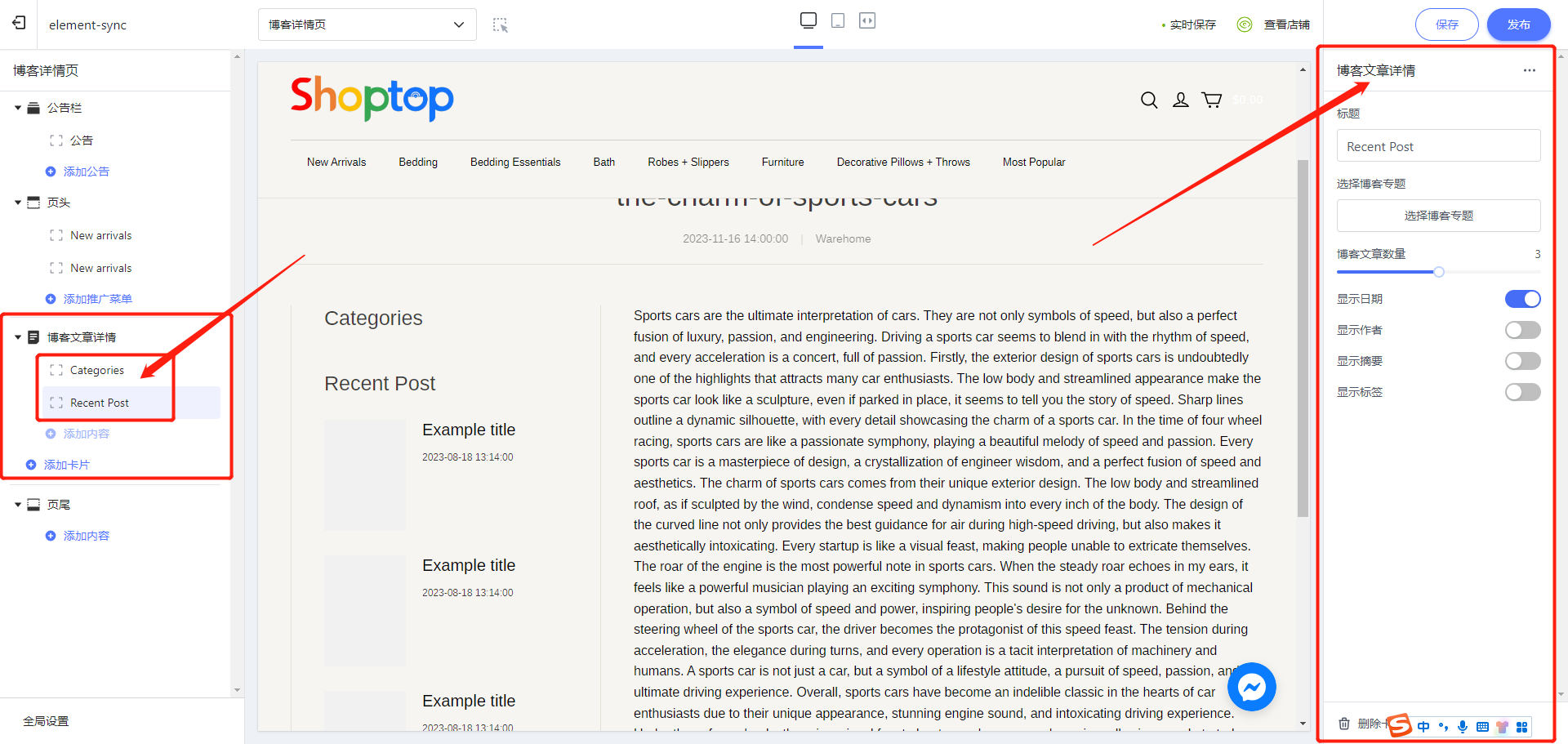
Task: Activate the element selection inspector icon
Action: point(501,25)
